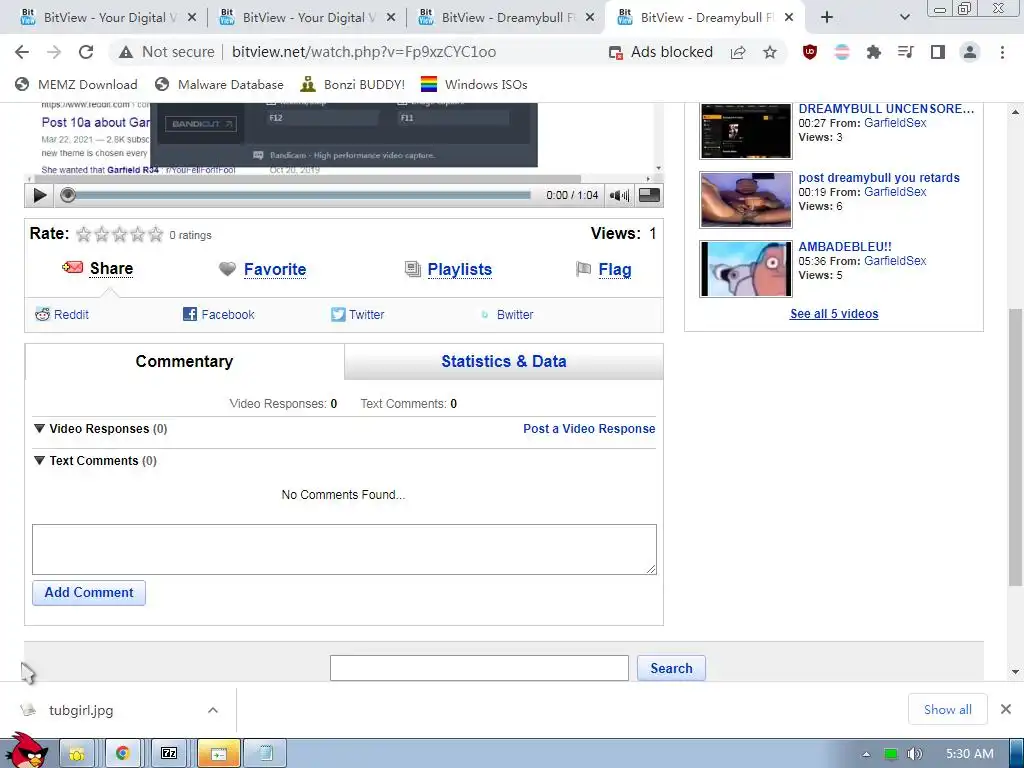Share the video on Twitter
This screenshot has width=1024, height=768.
pyautogui.click(x=357, y=314)
